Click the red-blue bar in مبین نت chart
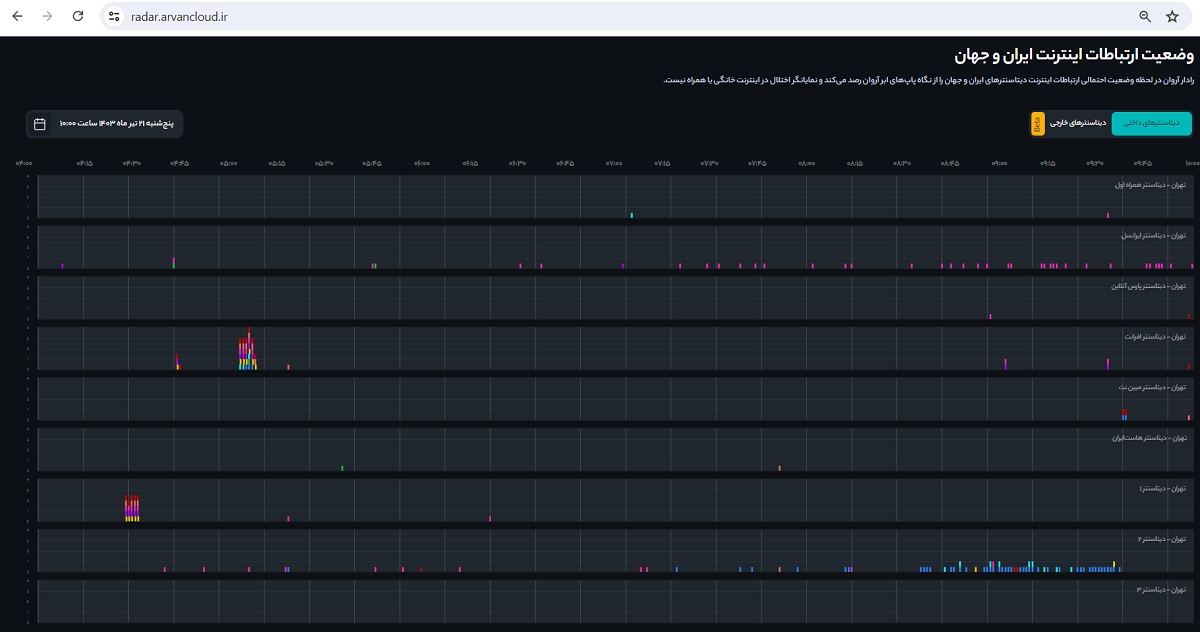Image resolution: width=1200 pixels, height=632 pixels. tap(1125, 415)
